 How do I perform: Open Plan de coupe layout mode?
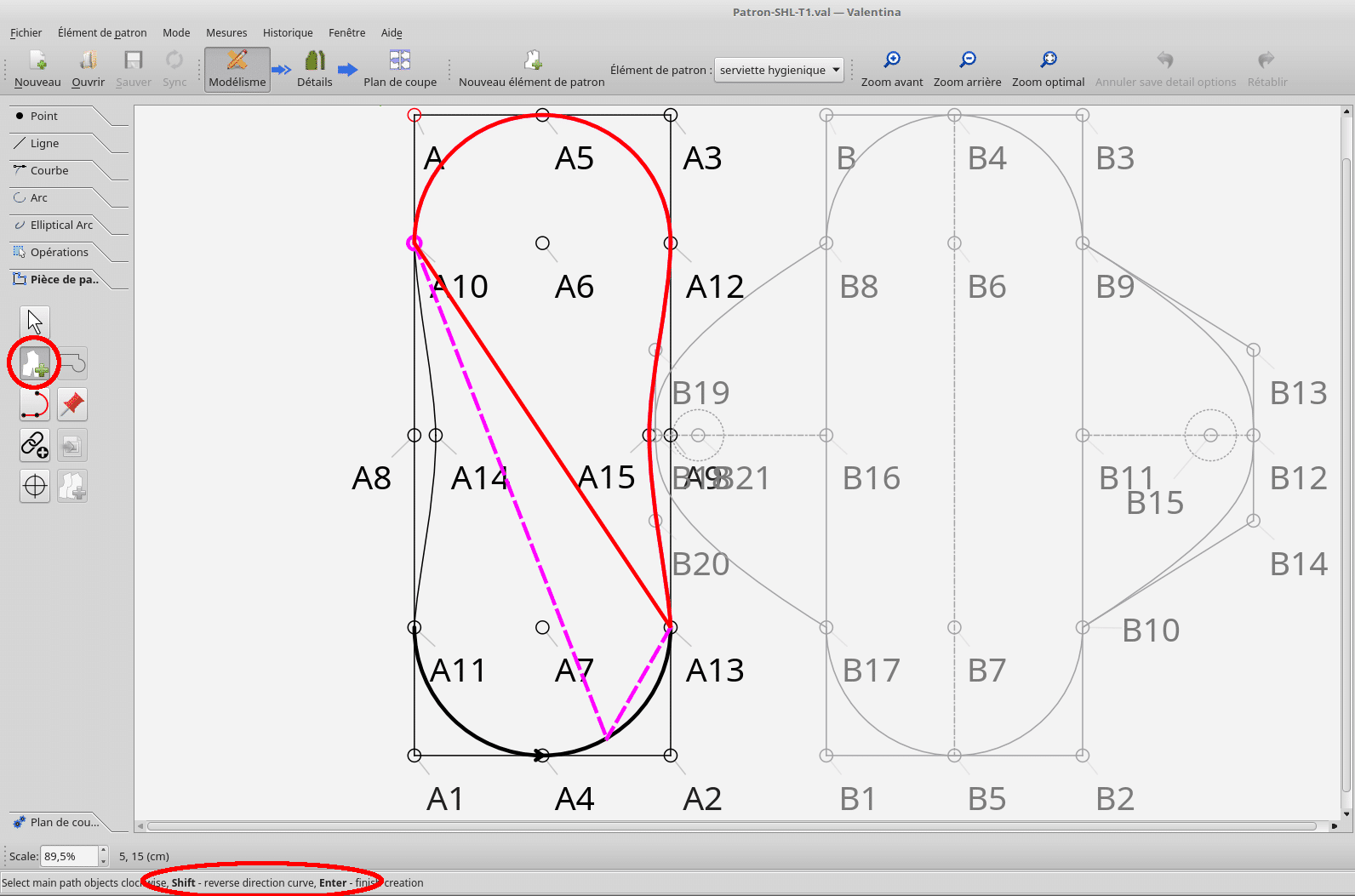pyautogui.click(x=400, y=69)
